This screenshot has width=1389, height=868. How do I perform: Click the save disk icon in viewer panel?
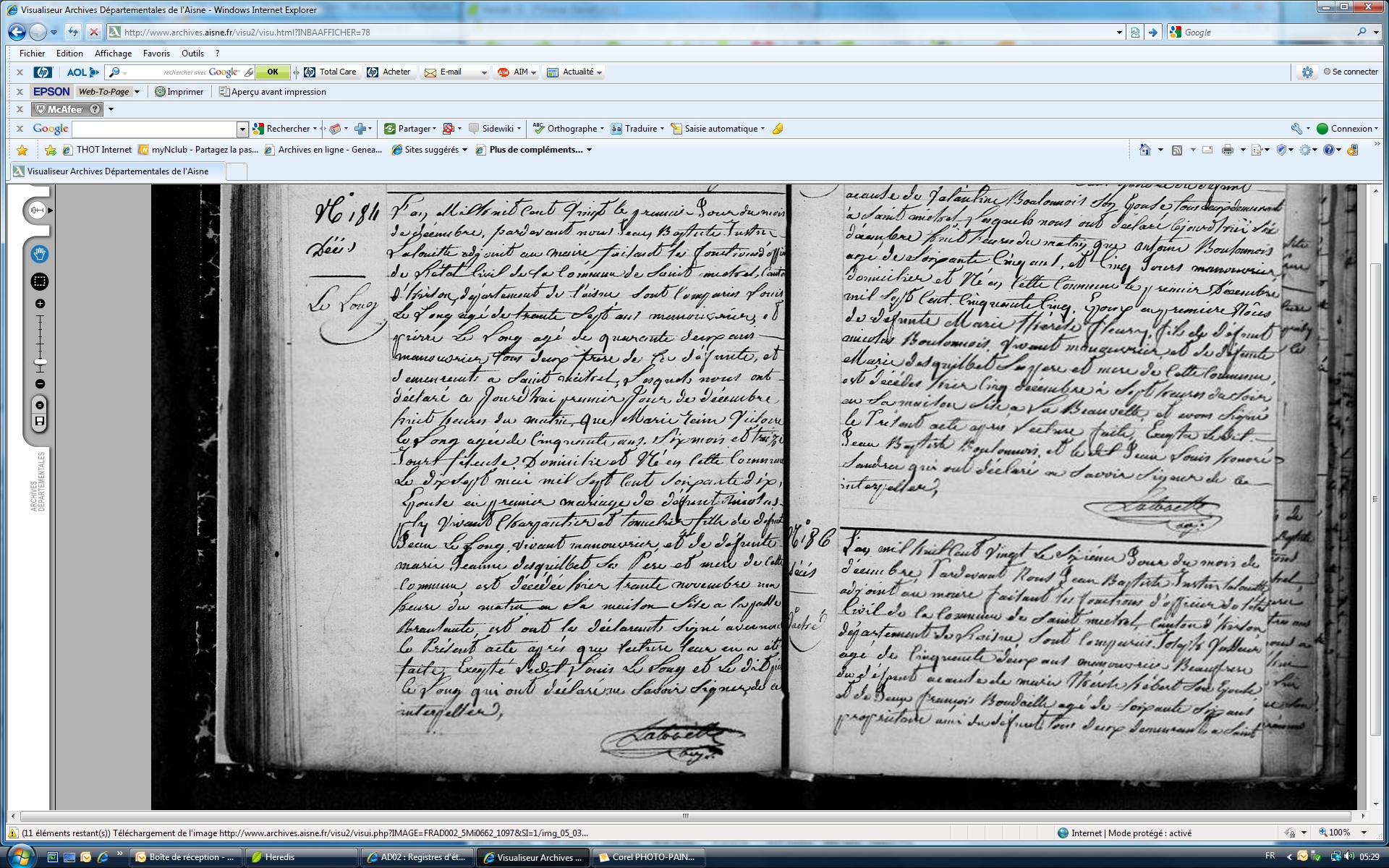pyautogui.click(x=40, y=422)
